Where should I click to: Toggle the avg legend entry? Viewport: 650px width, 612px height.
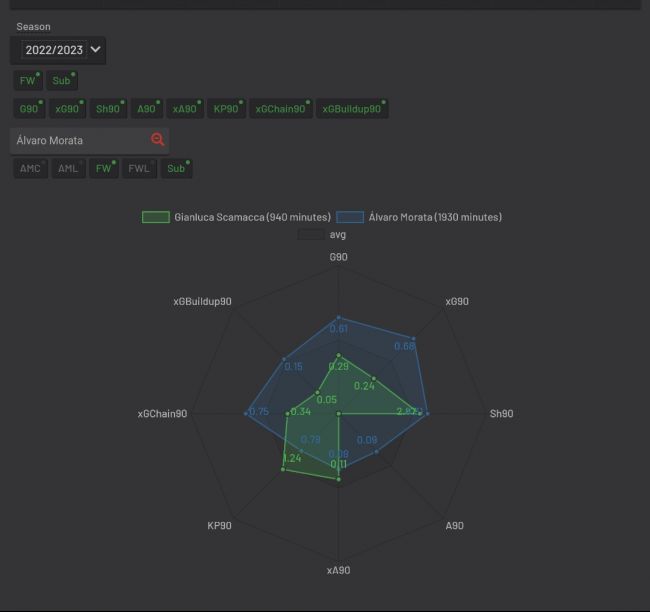(x=322, y=234)
